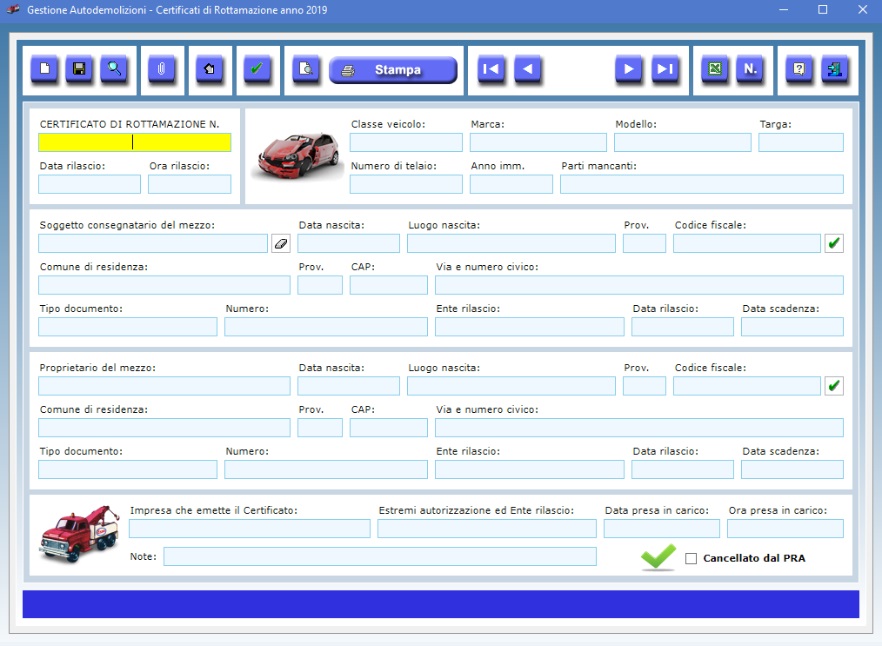
Task: Click proprietario Comune di residenza field
Action: (x=164, y=428)
